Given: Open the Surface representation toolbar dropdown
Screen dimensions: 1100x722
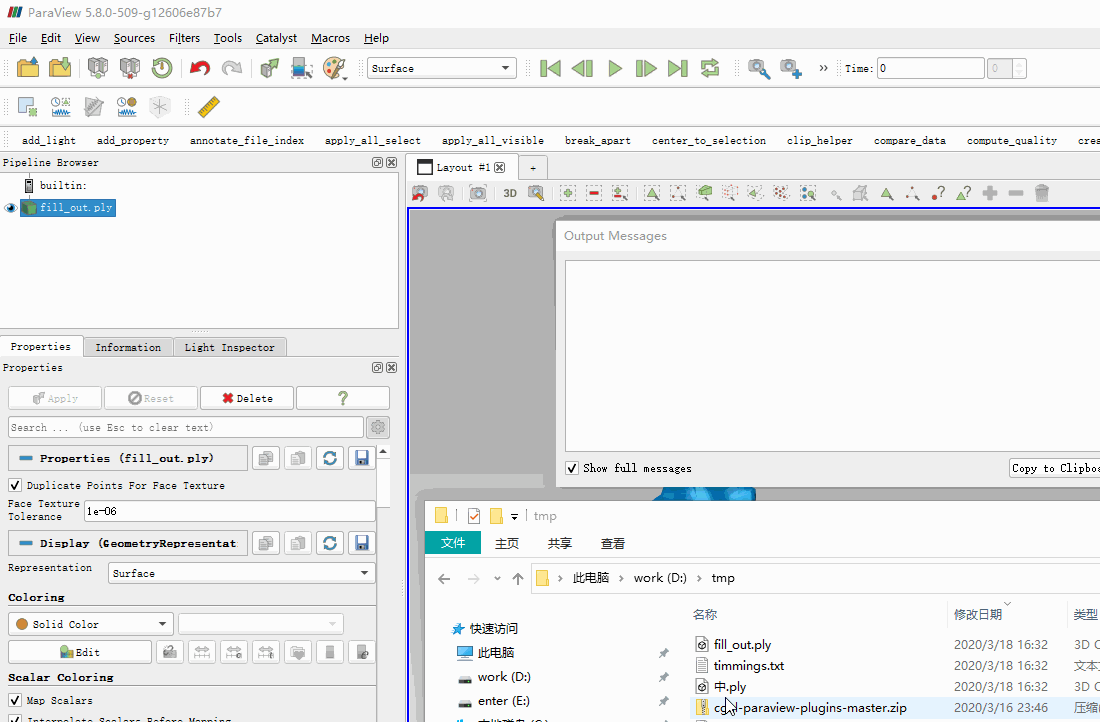Looking at the screenshot, I should pos(442,68).
